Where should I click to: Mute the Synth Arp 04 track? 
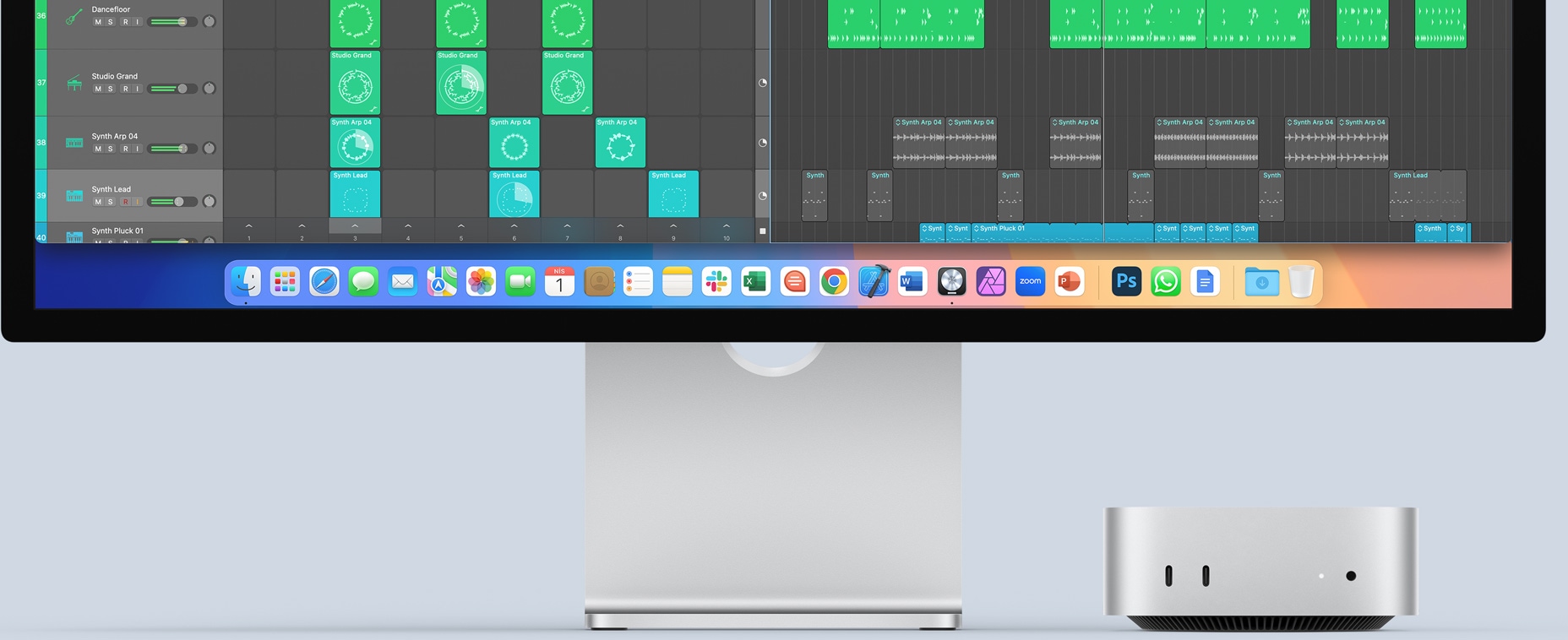point(98,149)
